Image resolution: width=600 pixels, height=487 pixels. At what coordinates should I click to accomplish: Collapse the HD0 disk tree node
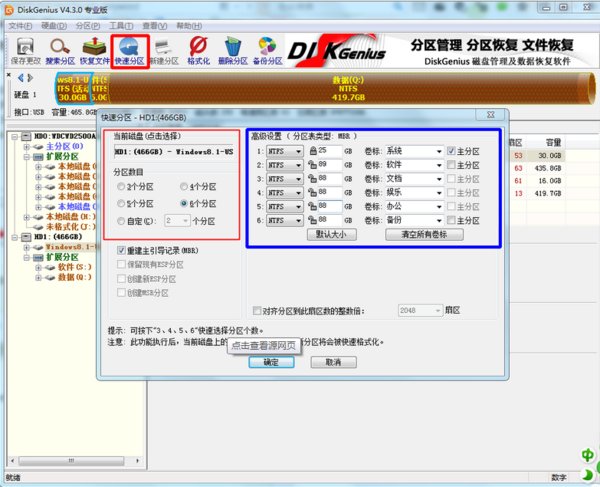coord(15,137)
